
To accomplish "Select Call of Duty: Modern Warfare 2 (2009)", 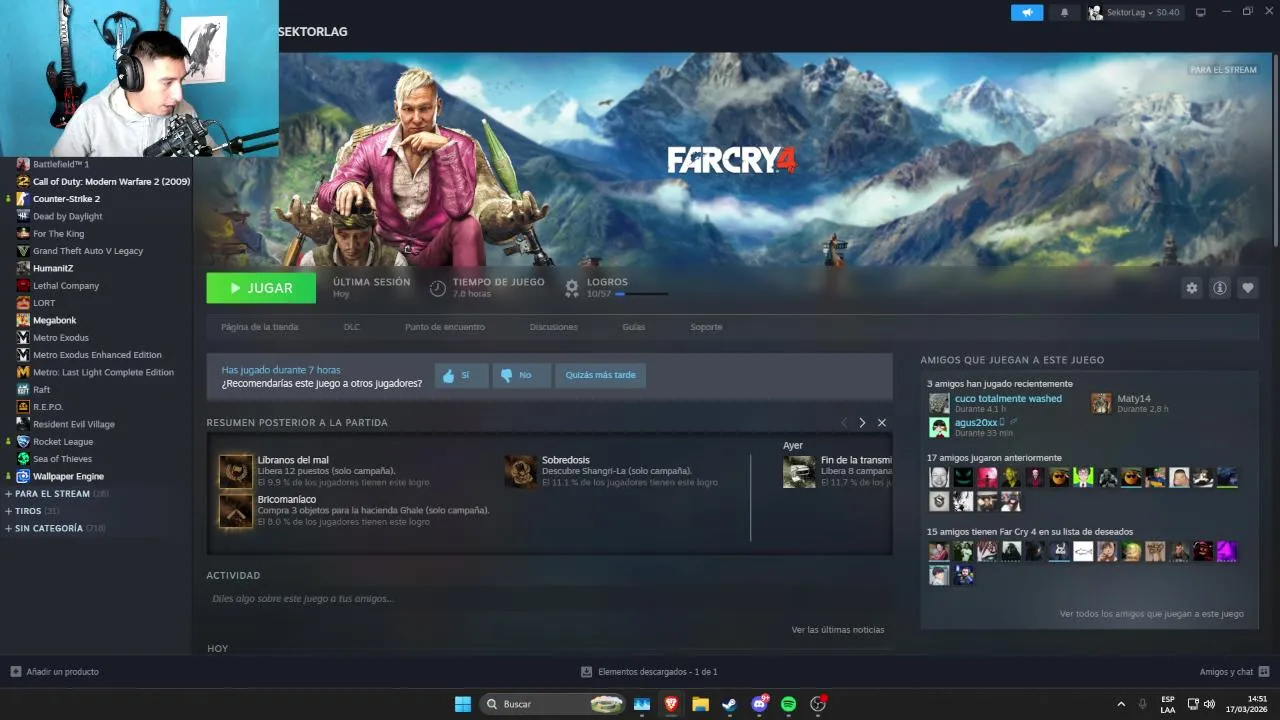I will [x=111, y=181].
